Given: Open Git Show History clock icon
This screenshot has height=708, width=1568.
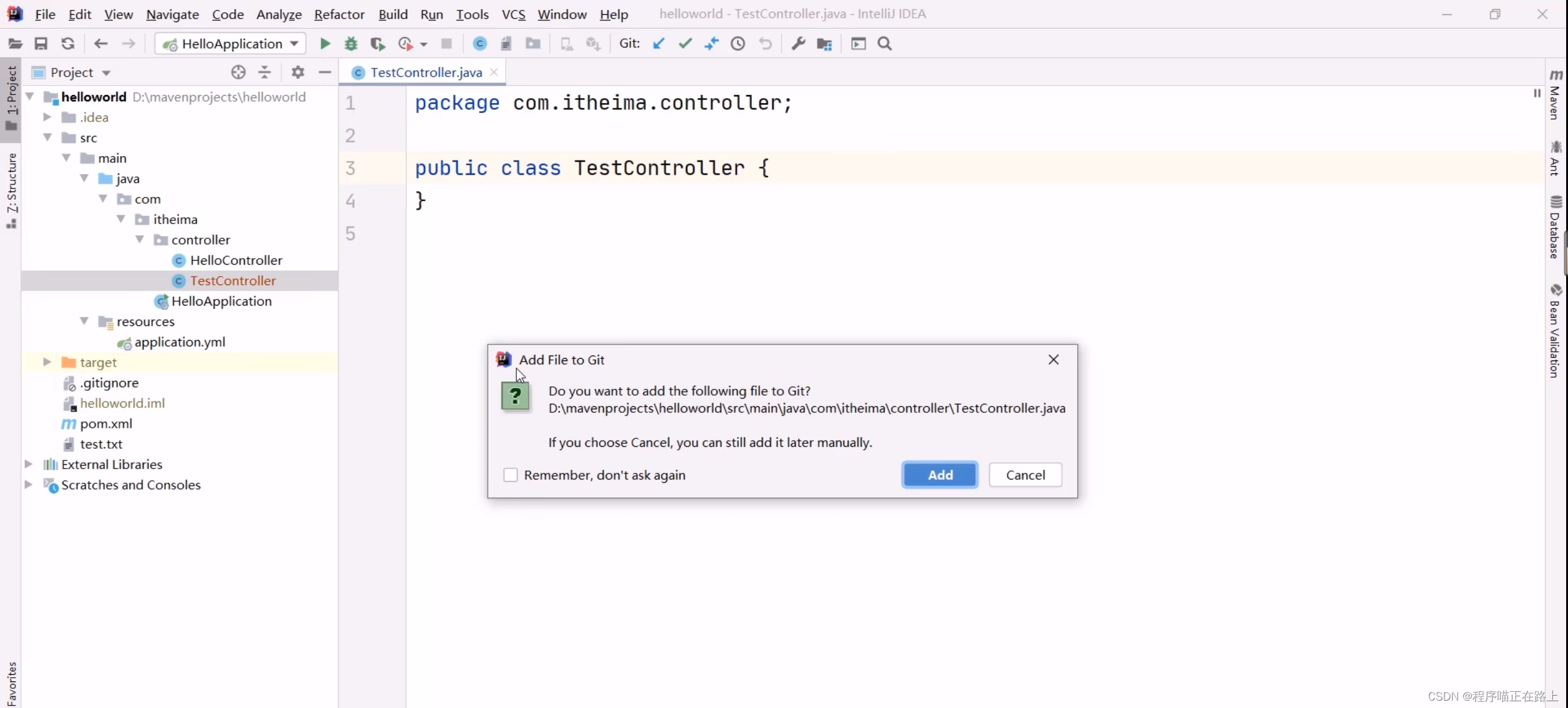Looking at the screenshot, I should pyautogui.click(x=738, y=44).
